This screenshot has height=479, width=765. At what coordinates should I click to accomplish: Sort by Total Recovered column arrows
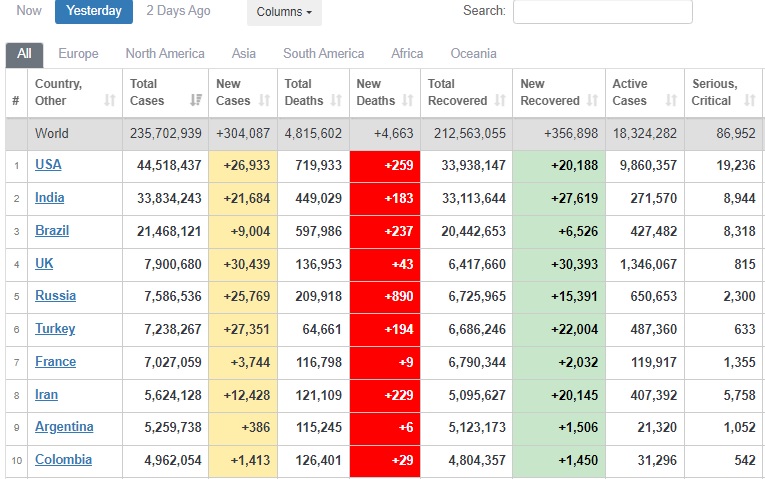tap(500, 100)
